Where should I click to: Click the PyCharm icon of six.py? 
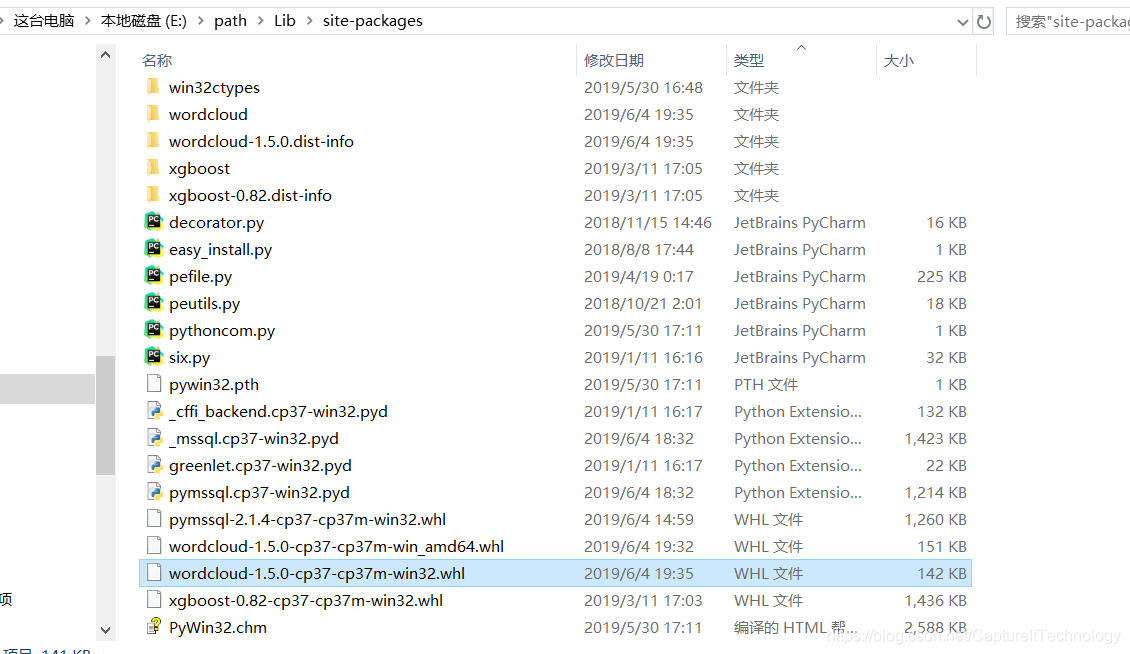point(154,356)
